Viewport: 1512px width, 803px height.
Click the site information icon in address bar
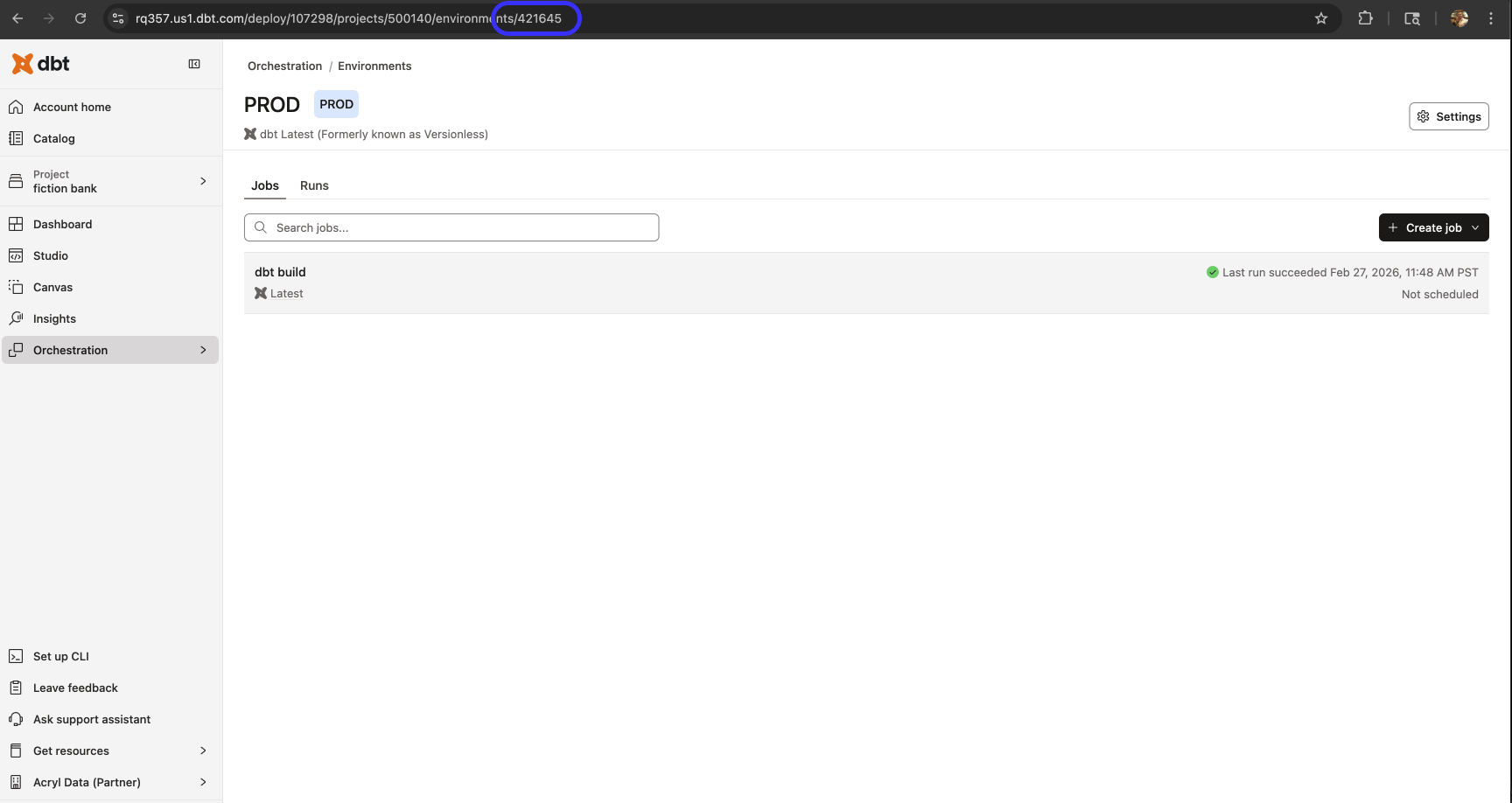(x=118, y=18)
